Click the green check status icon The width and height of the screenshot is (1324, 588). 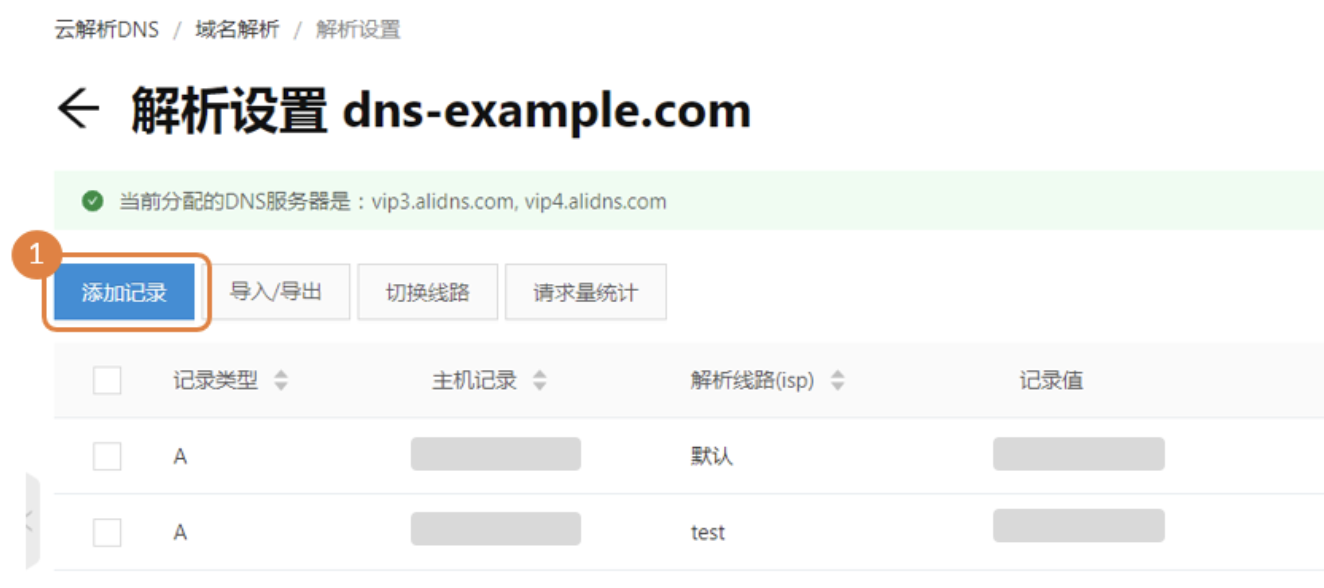[92, 202]
